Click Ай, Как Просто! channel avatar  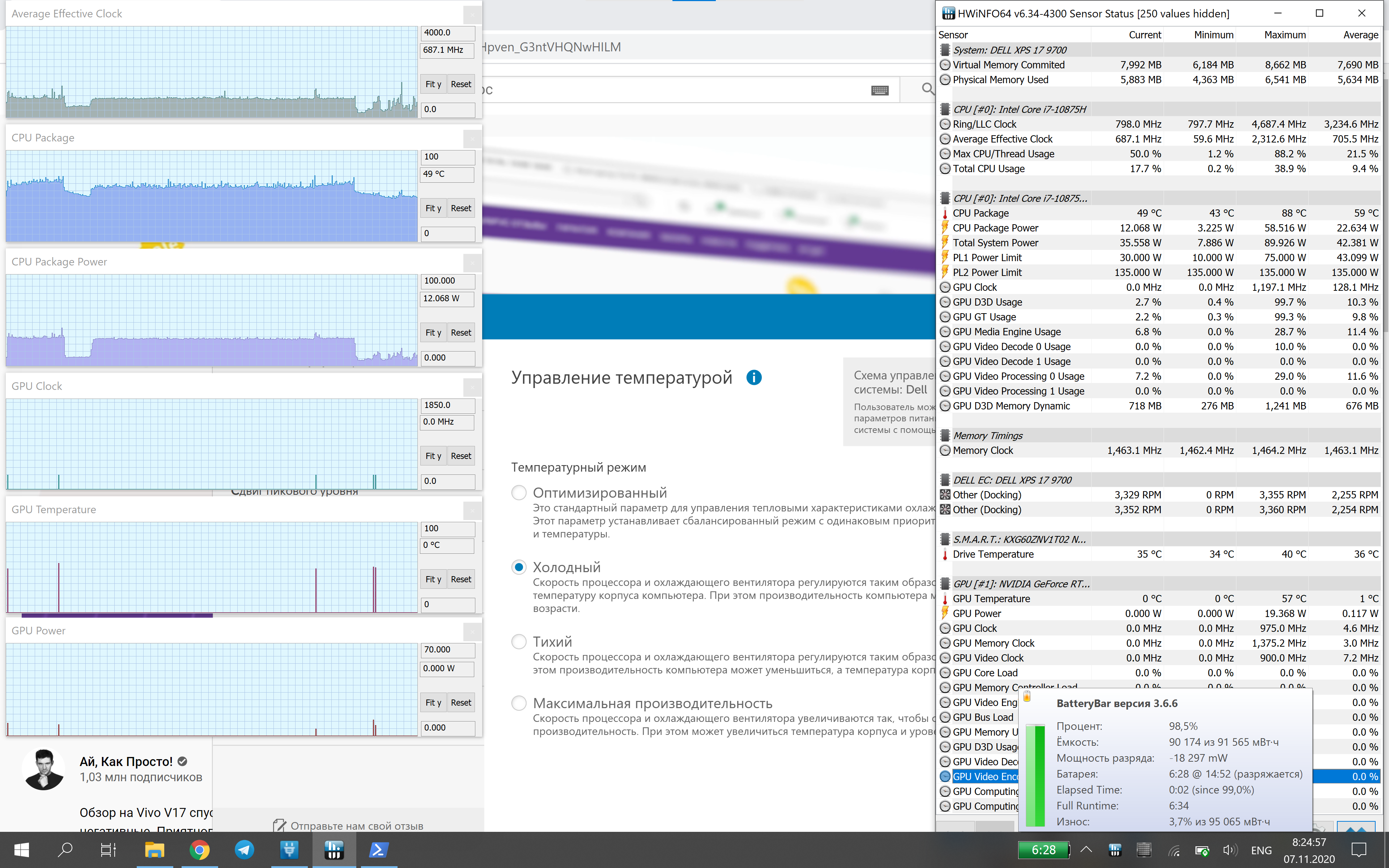coord(44,769)
